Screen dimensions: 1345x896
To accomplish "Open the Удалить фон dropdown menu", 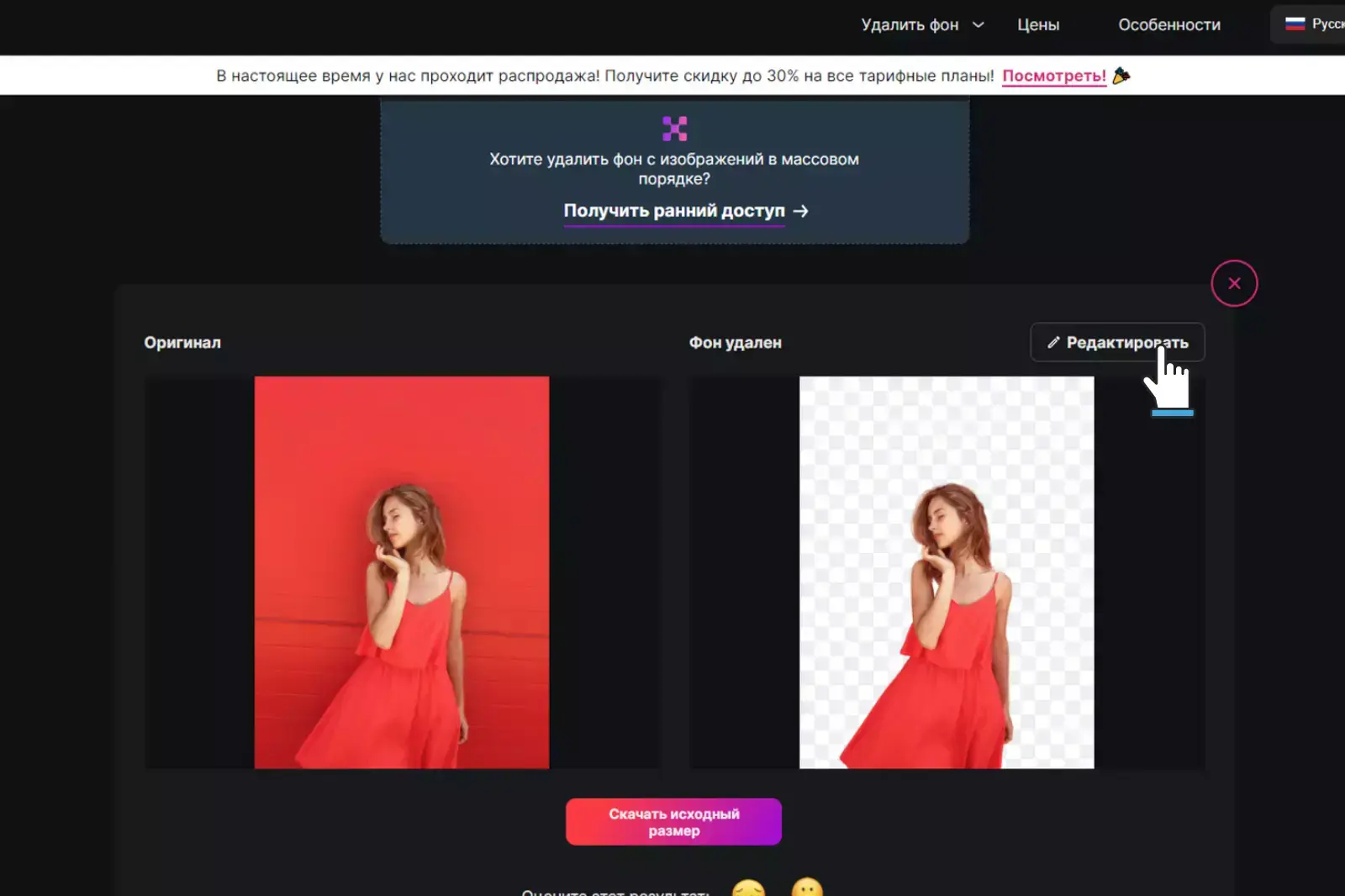I will tap(921, 24).
